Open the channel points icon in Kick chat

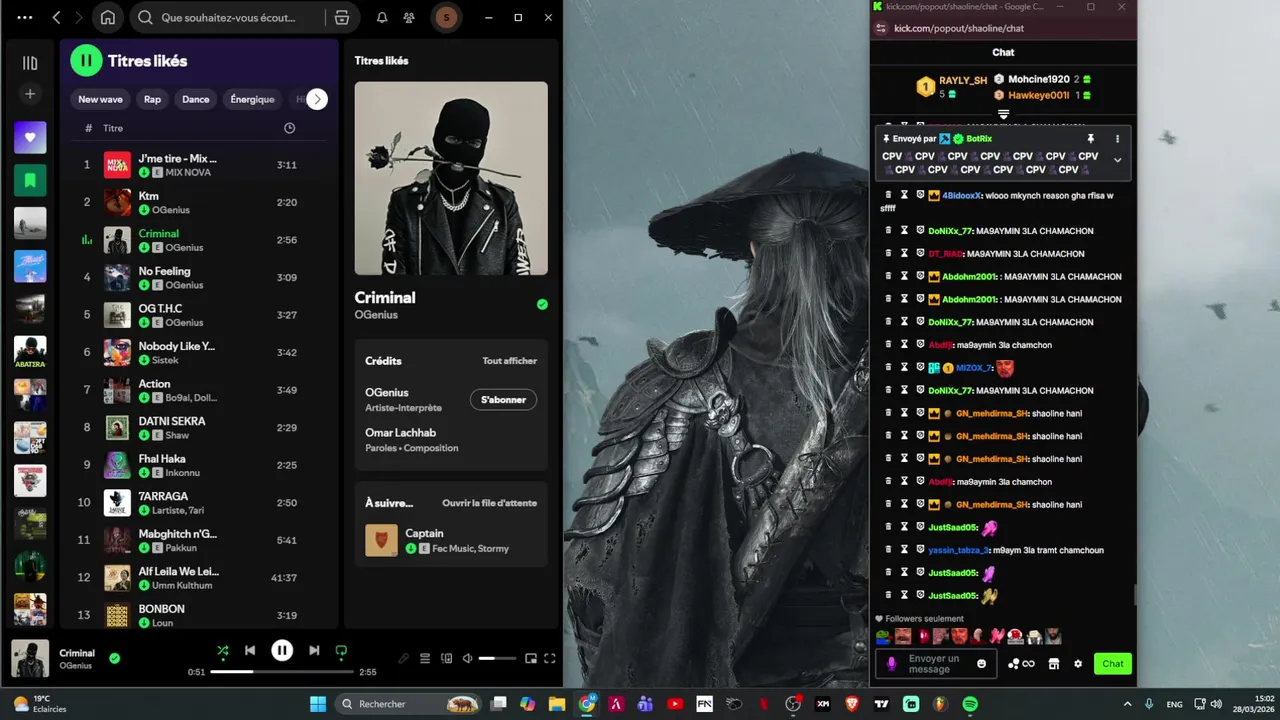coord(1021,664)
